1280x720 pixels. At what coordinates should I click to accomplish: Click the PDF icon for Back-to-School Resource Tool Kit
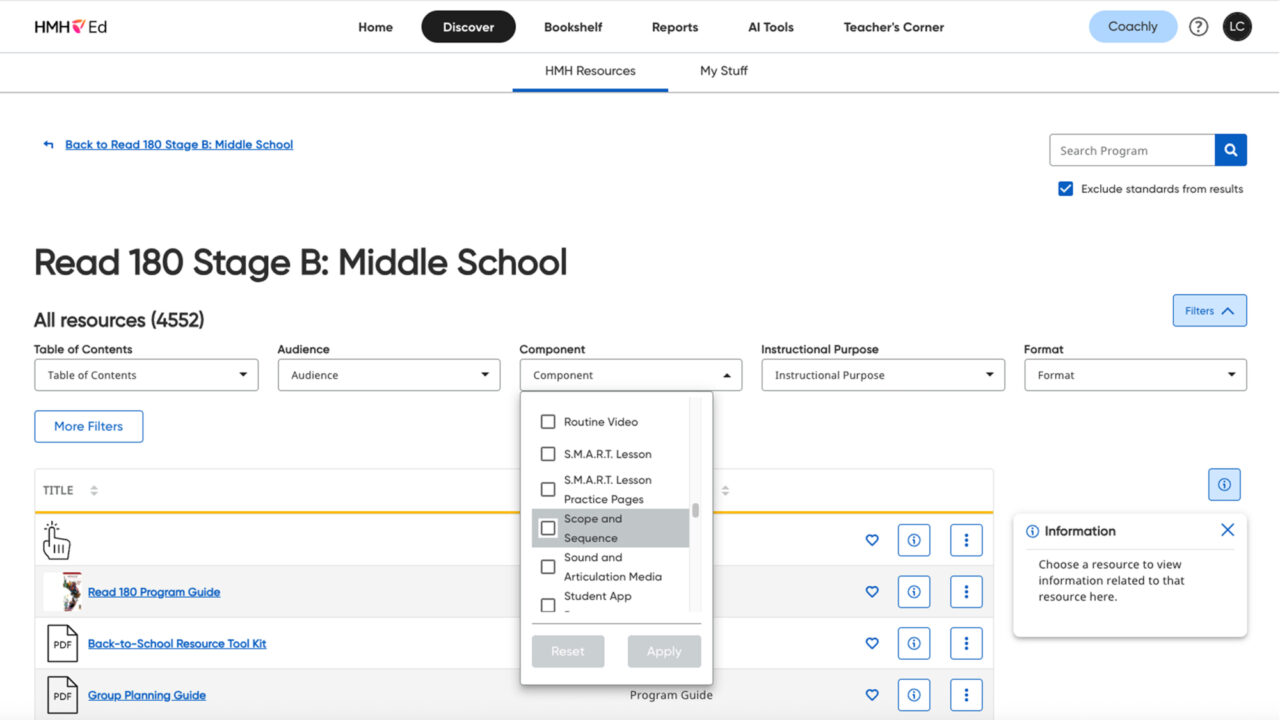tap(62, 644)
